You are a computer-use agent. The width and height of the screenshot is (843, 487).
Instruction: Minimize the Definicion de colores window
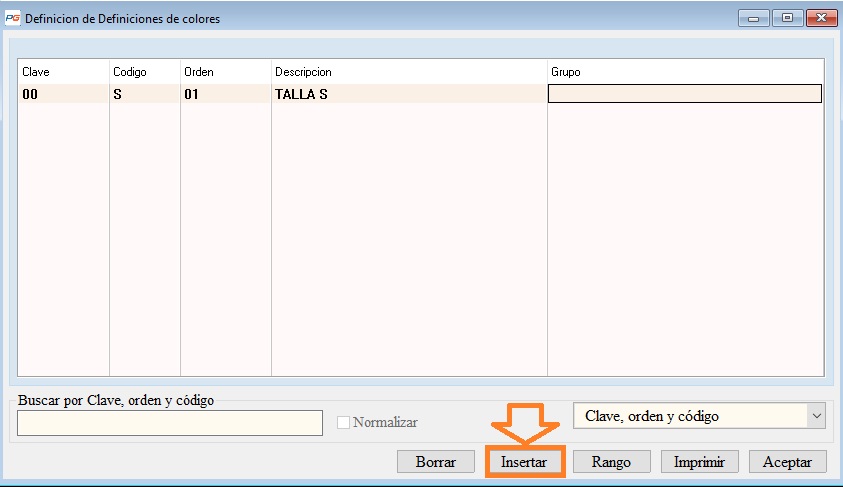coord(753,18)
